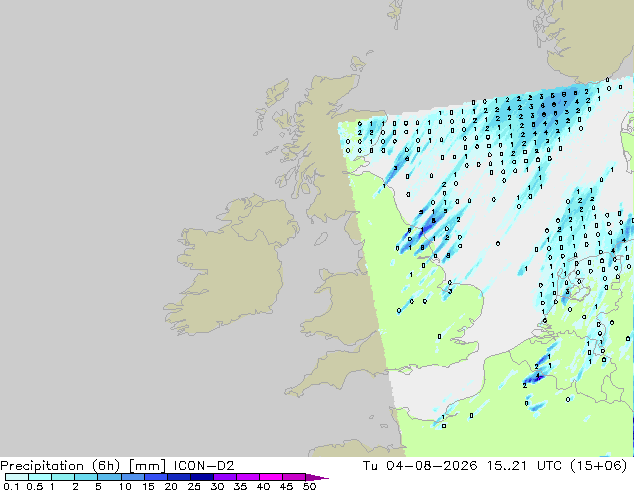The image size is (634, 490).
Task: Click the 'Precipitation (6h)' title text
Action: pos(60,466)
